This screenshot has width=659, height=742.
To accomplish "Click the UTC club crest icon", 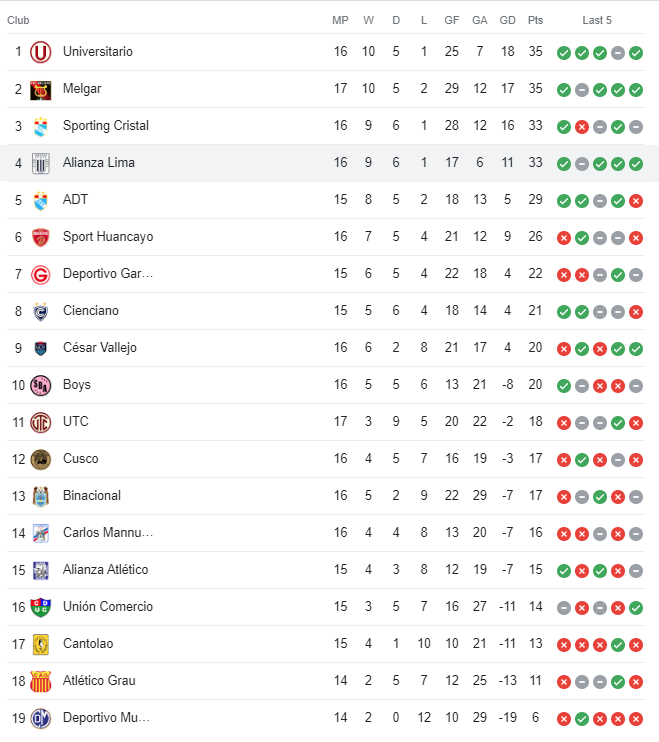I will pyautogui.click(x=40, y=422).
